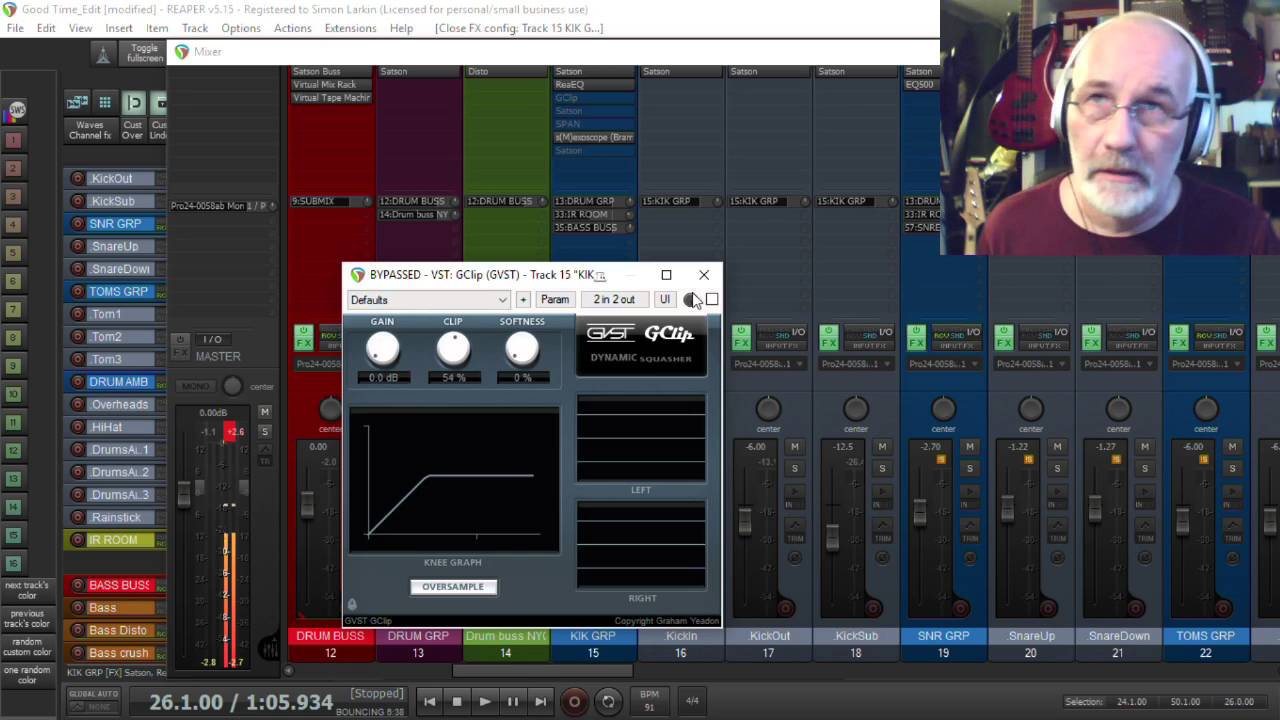The height and width of the screenshot is (720, 1280).
Task: Select the Overheads track in the list
Action: tap(120, 404)
